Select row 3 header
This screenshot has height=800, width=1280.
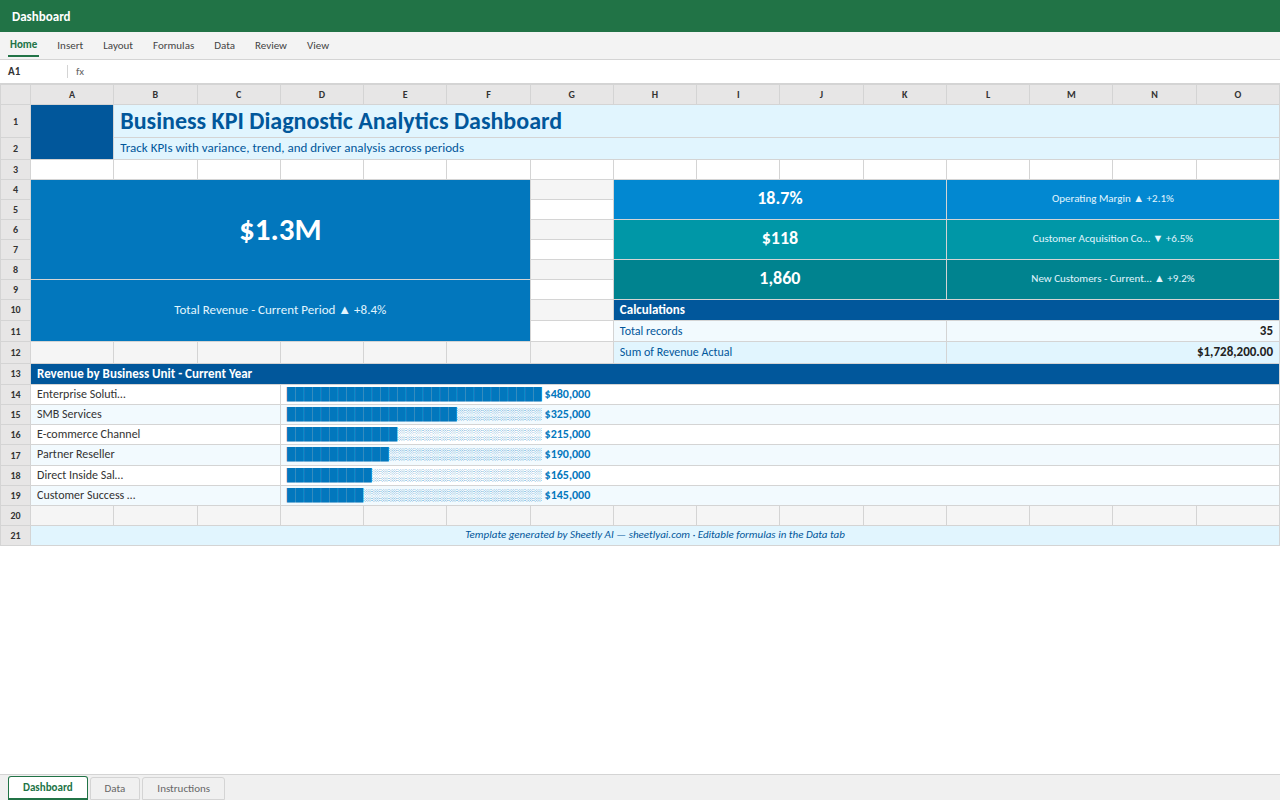[15, 169]
